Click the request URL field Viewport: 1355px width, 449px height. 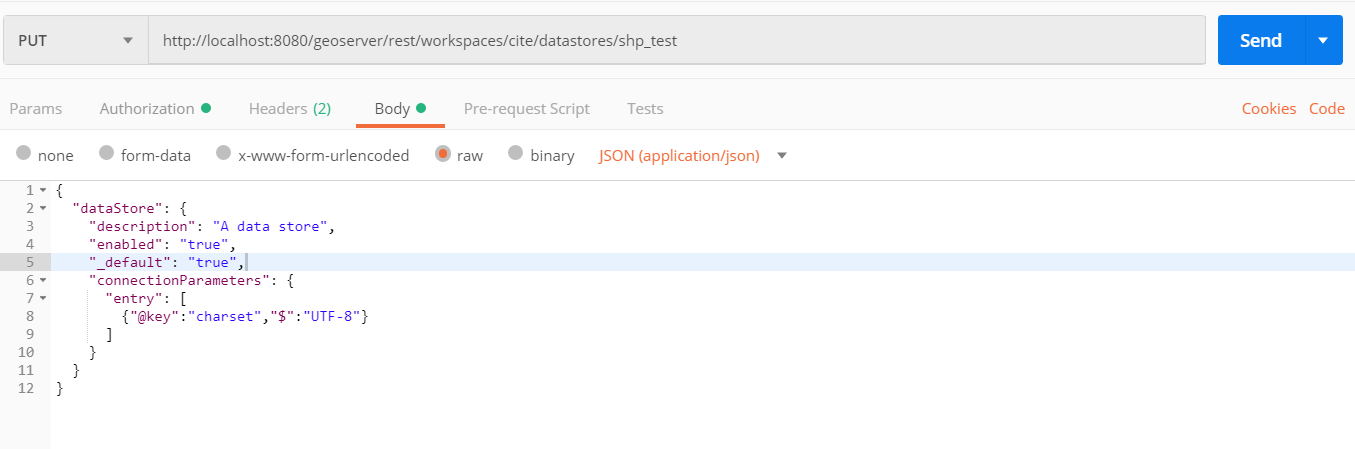point(676,41)
